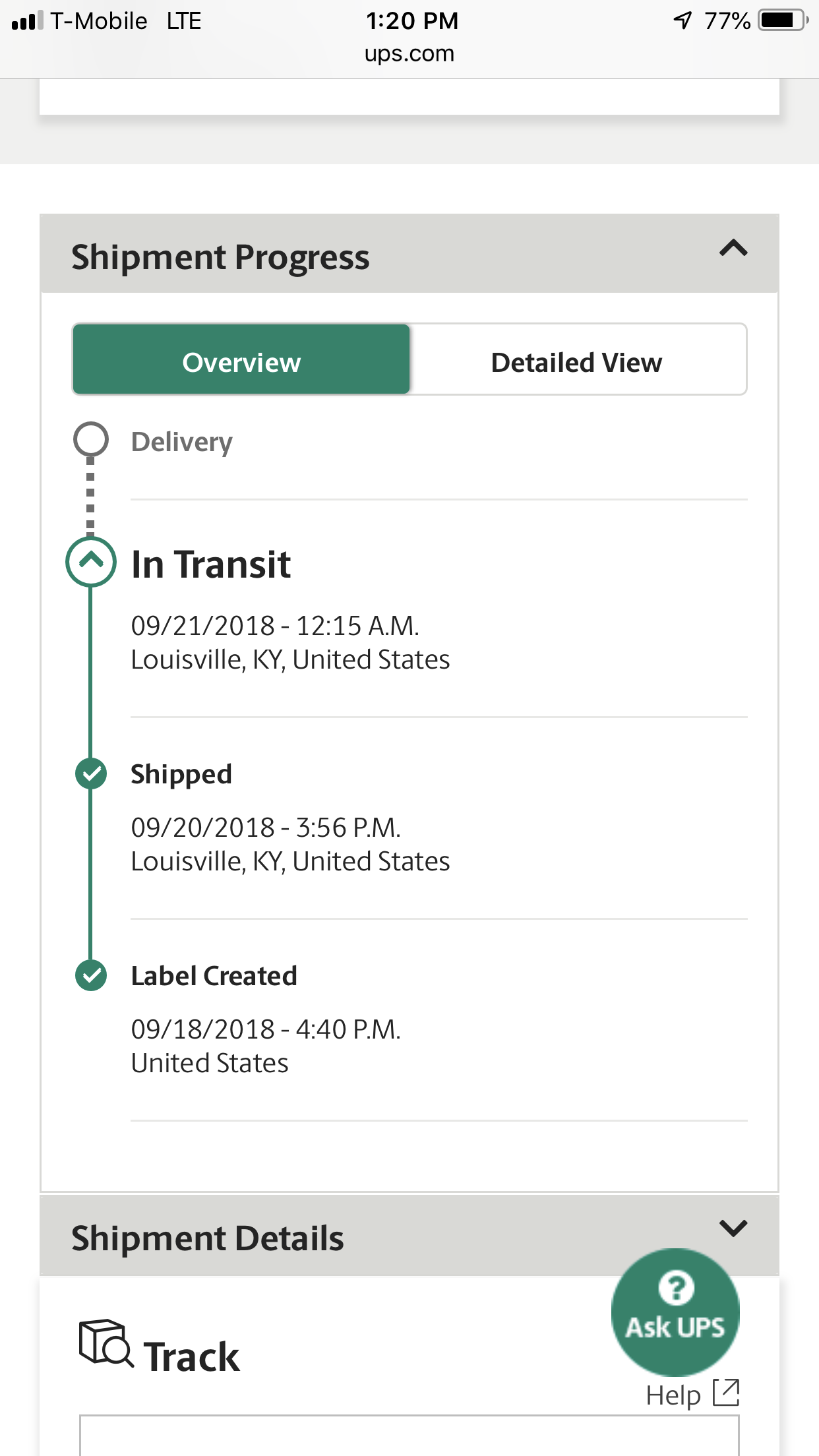Click the Shipment Details header title
The height and width of the screenshot is (1456, 819).
click(x=208, y=1238)
